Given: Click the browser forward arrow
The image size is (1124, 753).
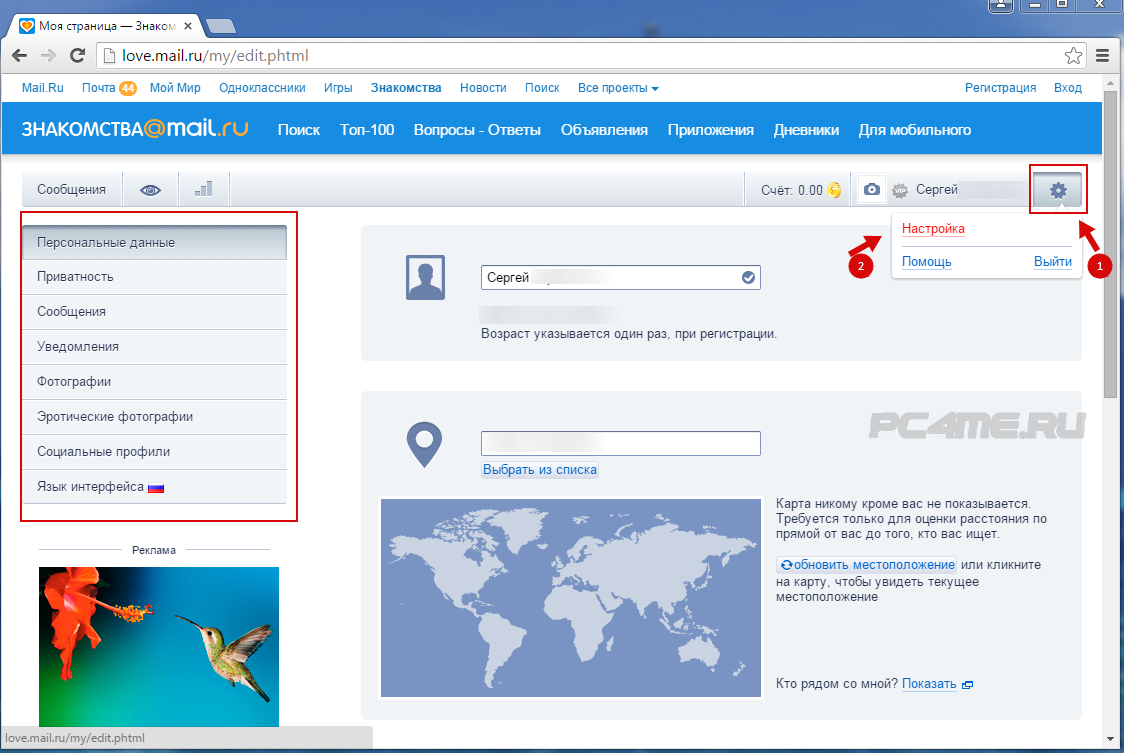Looking at the screenshot, I should (x=48, y=55).
